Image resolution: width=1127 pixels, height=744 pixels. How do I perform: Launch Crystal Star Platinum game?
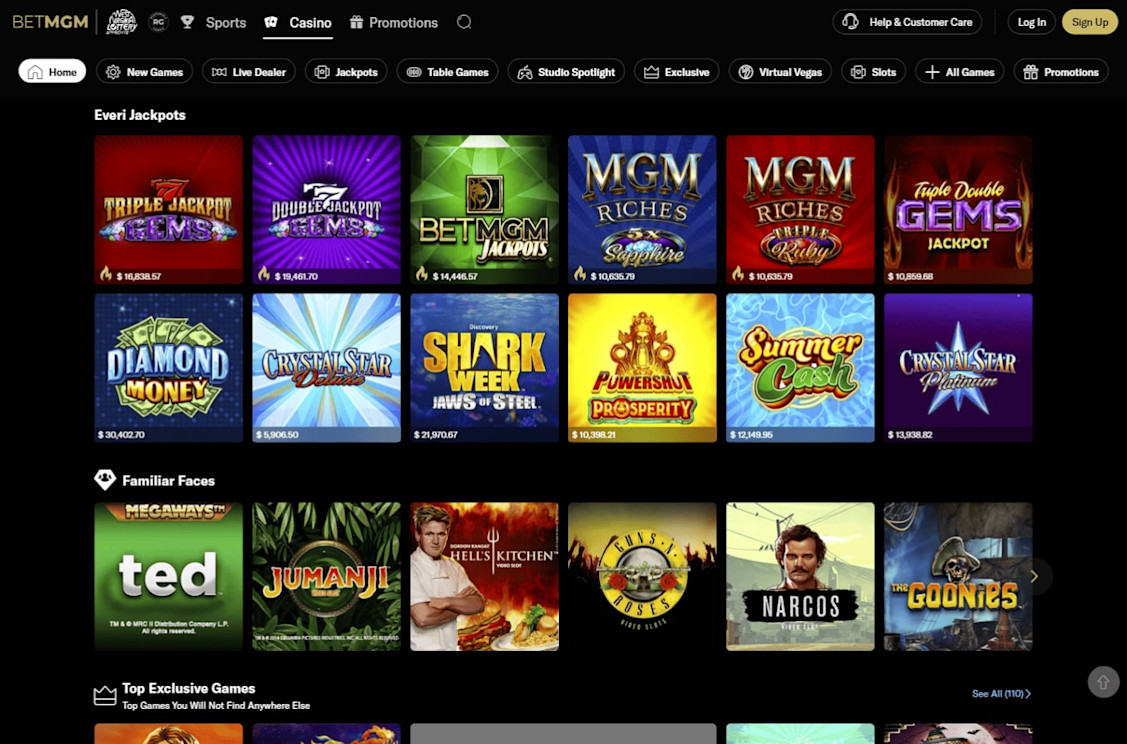coord(958,367)
